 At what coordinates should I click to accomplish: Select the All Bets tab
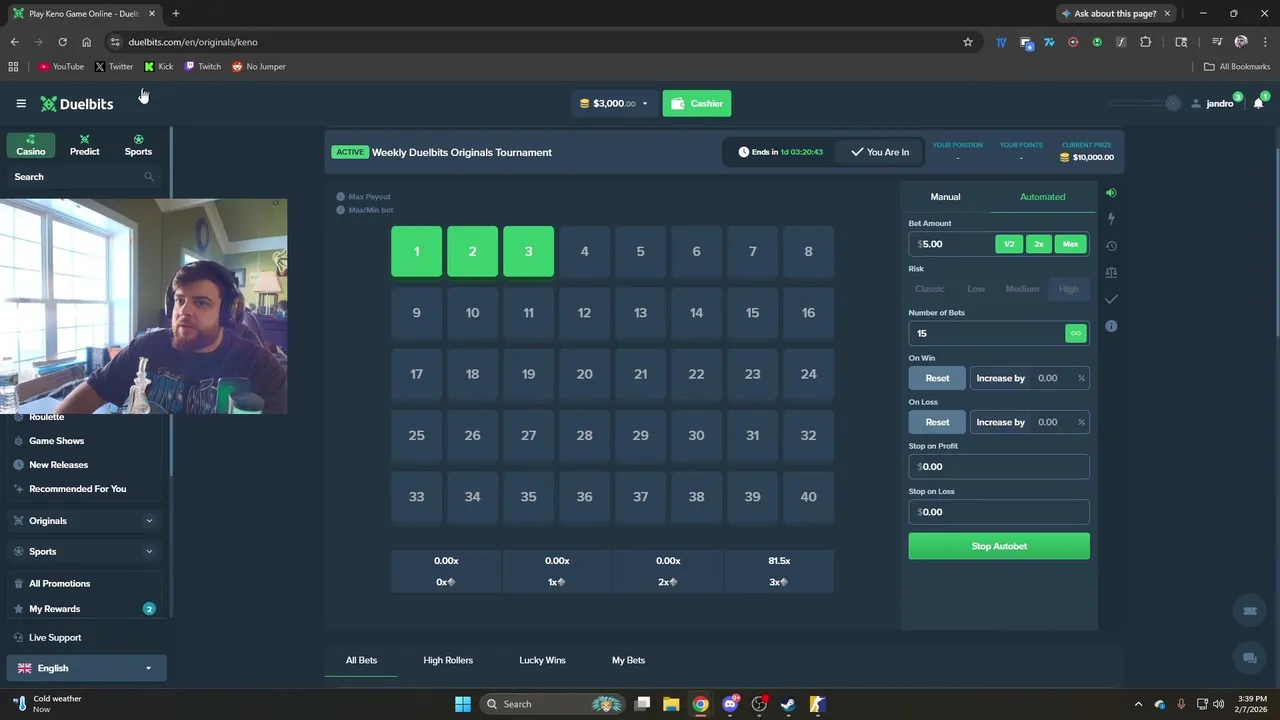pyautogui.click(x=361, y=660)
